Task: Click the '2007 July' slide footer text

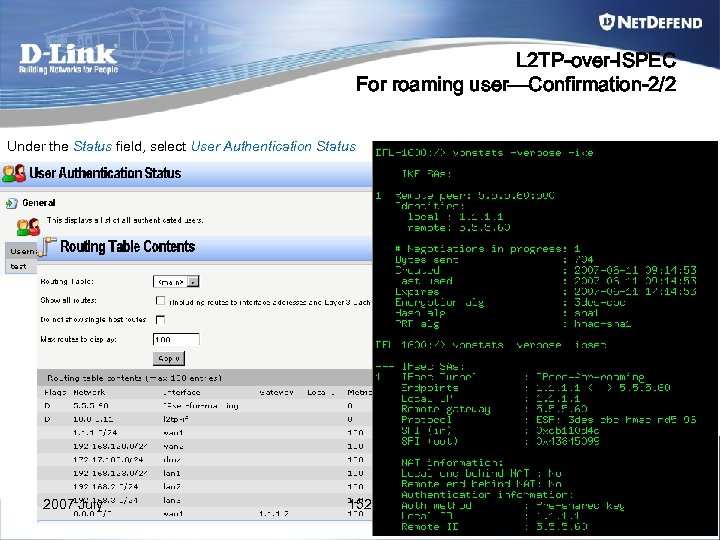Action: [x=73, y=504]
